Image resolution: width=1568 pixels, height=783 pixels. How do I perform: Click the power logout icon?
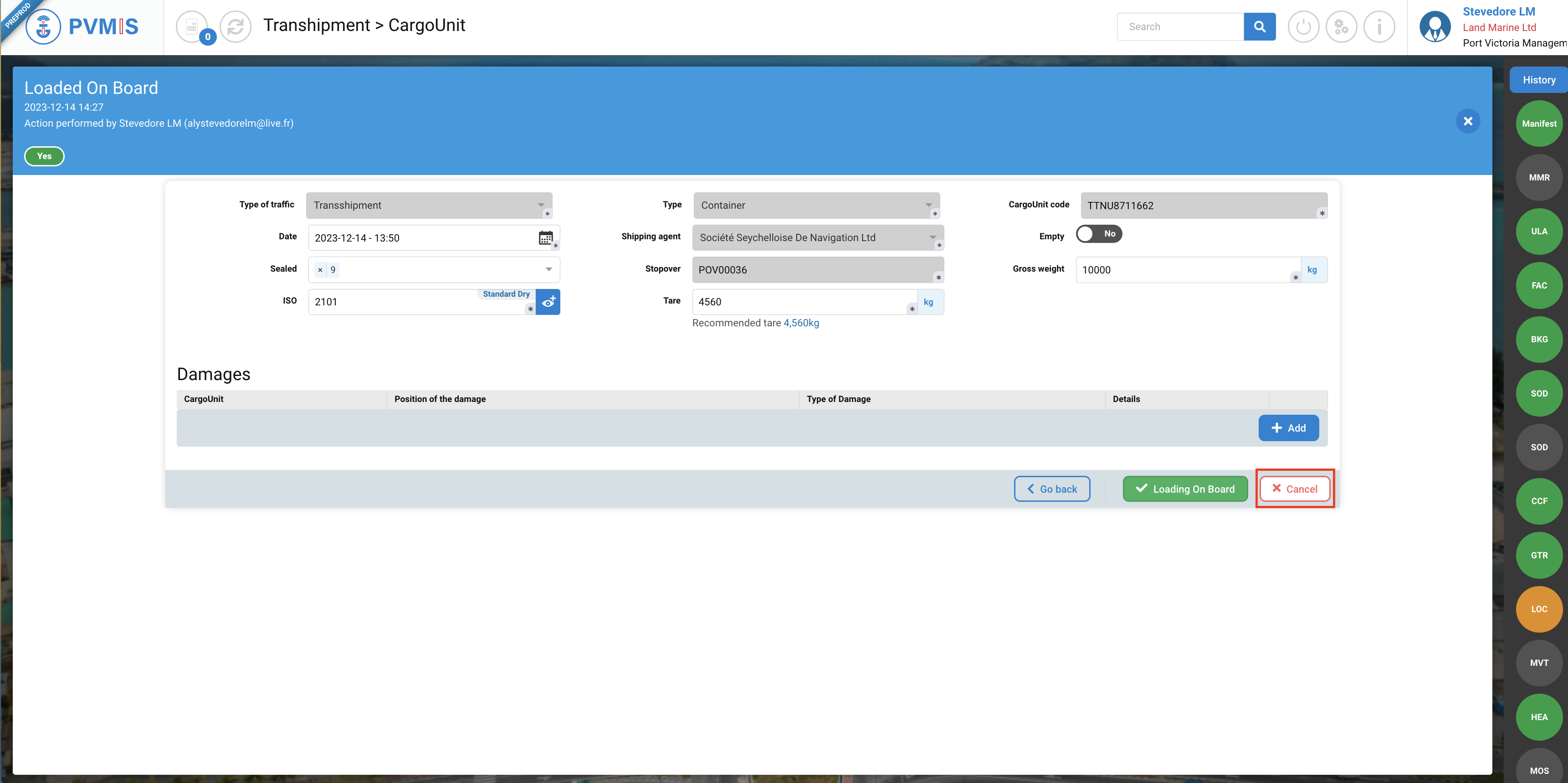1303,27
